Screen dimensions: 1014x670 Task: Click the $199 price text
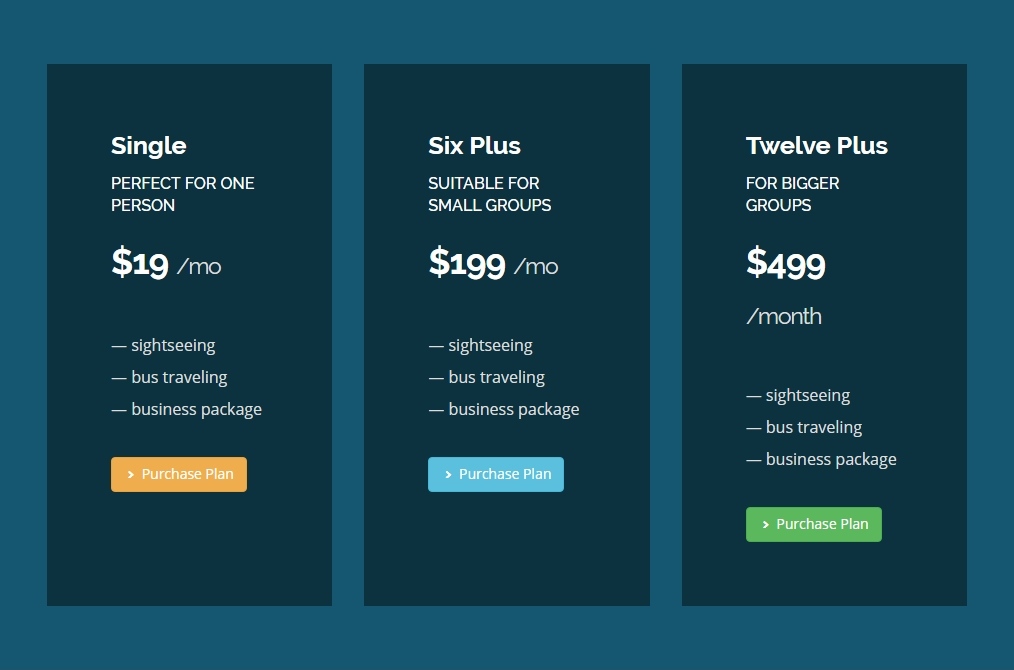(467, 263)
